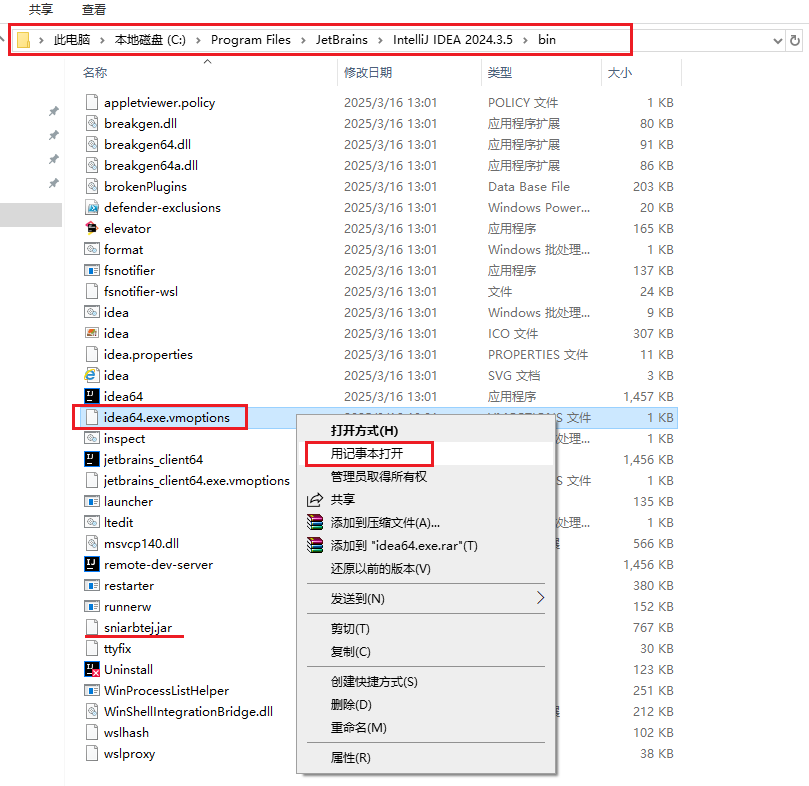Image resolution: width=809 pixels, height=786 pixels.
Task: Navigate to 此电脑 breadcrumb
Action: pyautogui.click(x=72, y=40)
